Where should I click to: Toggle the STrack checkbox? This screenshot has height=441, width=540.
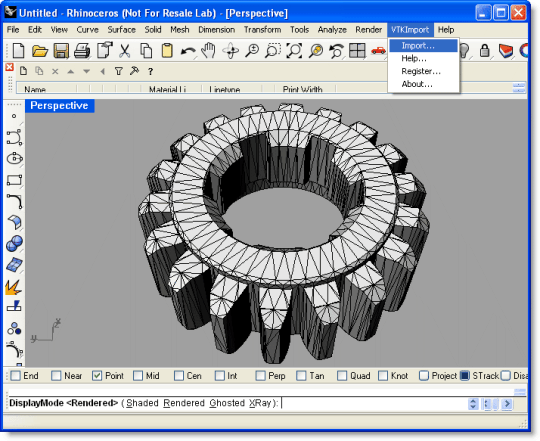coord(465,376)
